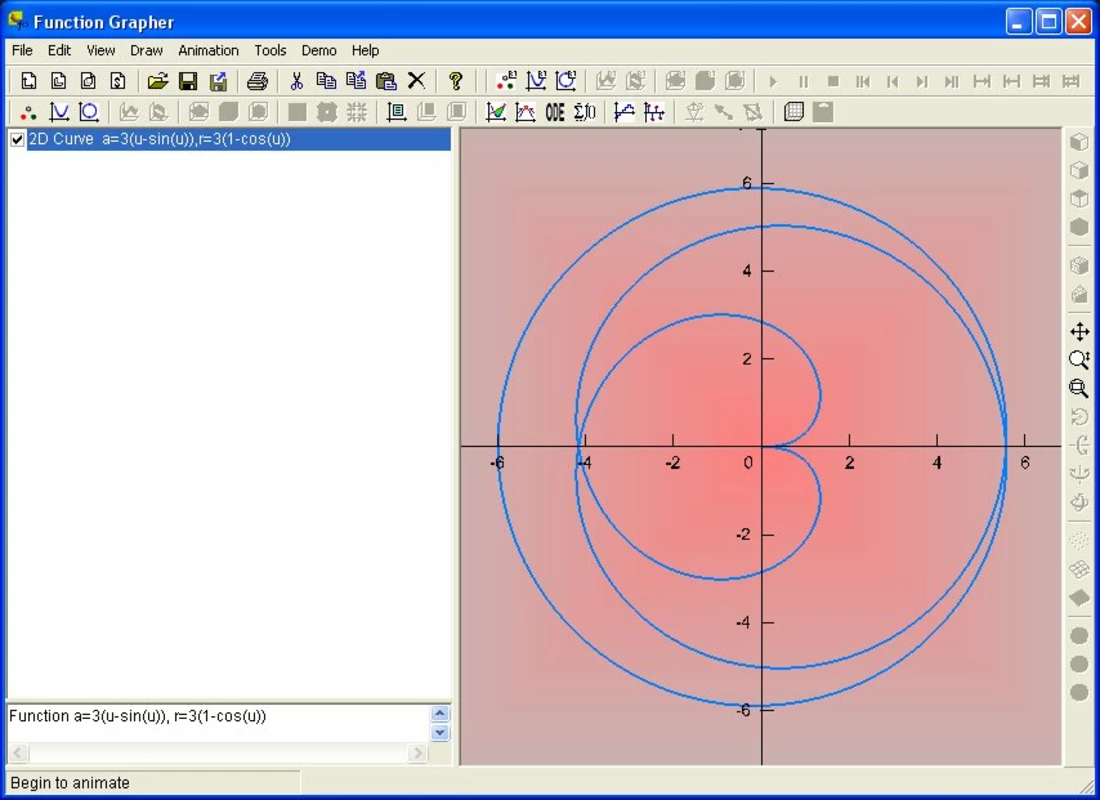Delete the selected graph with the X icon
The image size is (1100, 800).
pyautogui.click(x=417, y=81)
